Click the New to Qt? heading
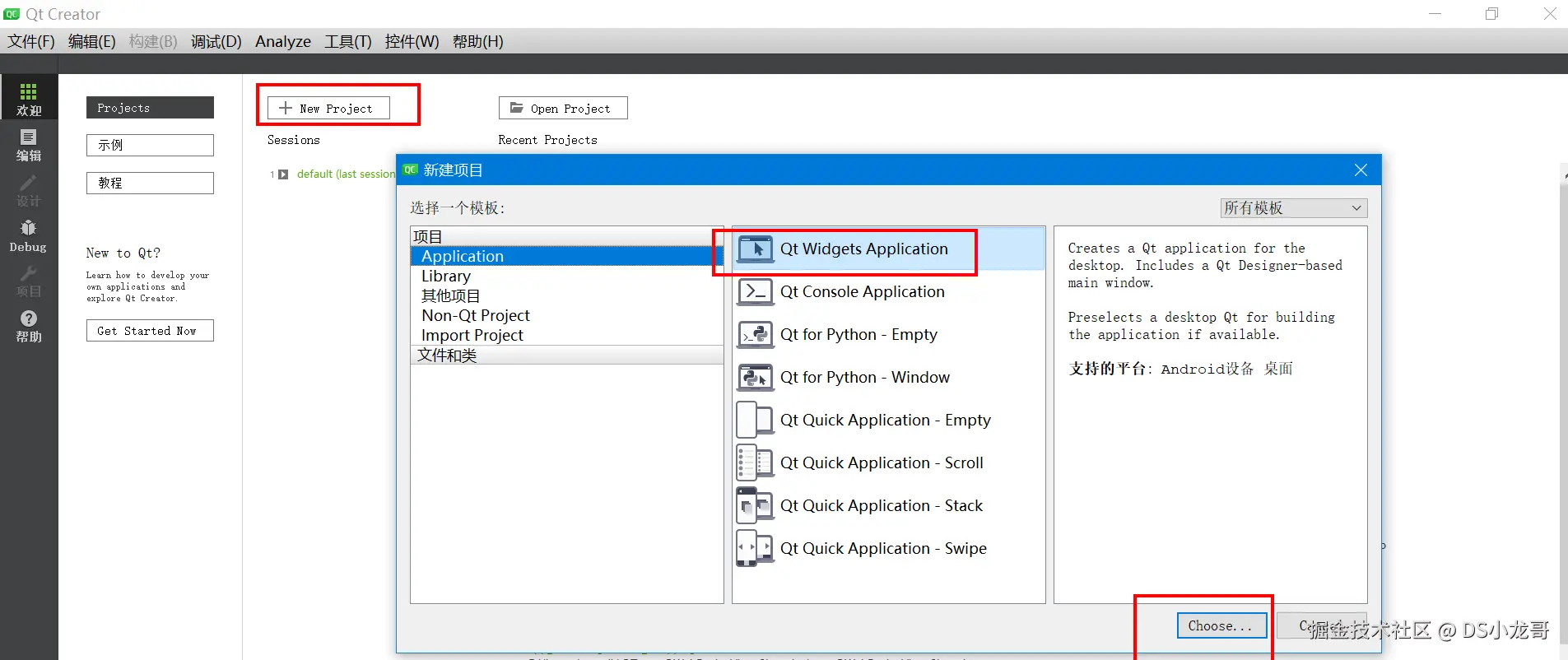This screenshot has width=1568, height=660. 123,253
